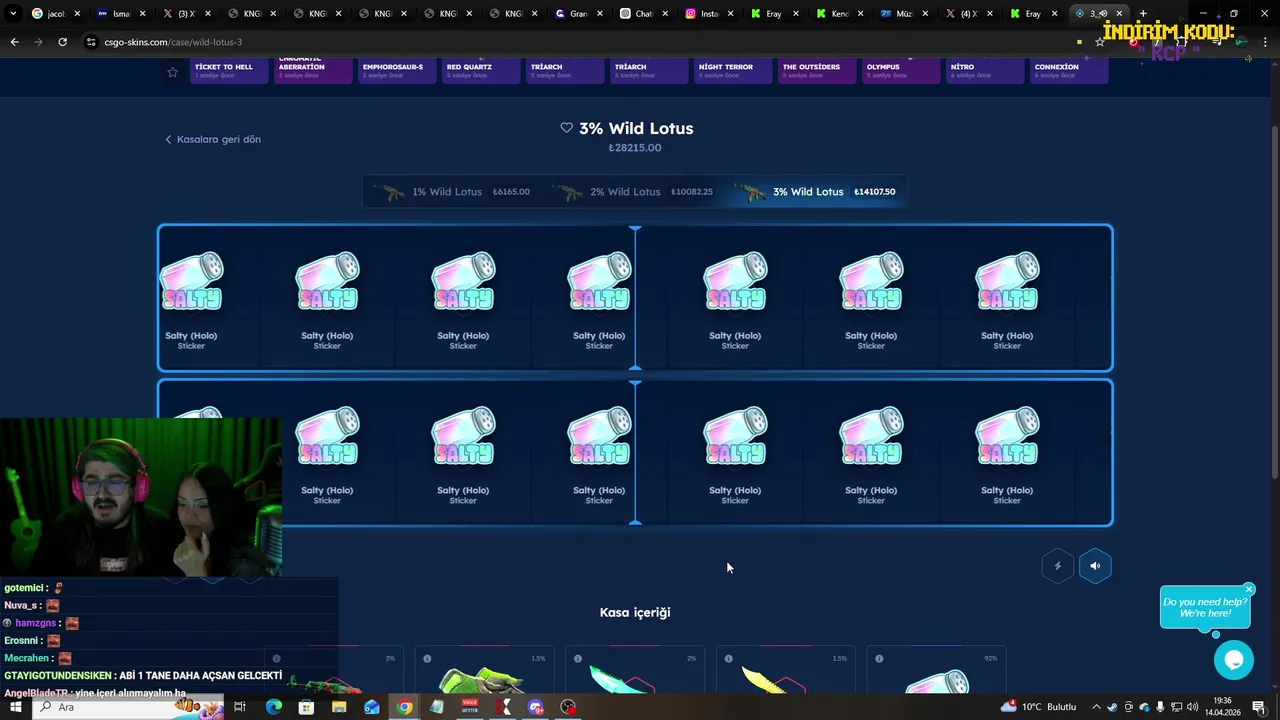Open Microsoft Store from taskbar
Screen dimensions: 1280x720
[306, 707]
